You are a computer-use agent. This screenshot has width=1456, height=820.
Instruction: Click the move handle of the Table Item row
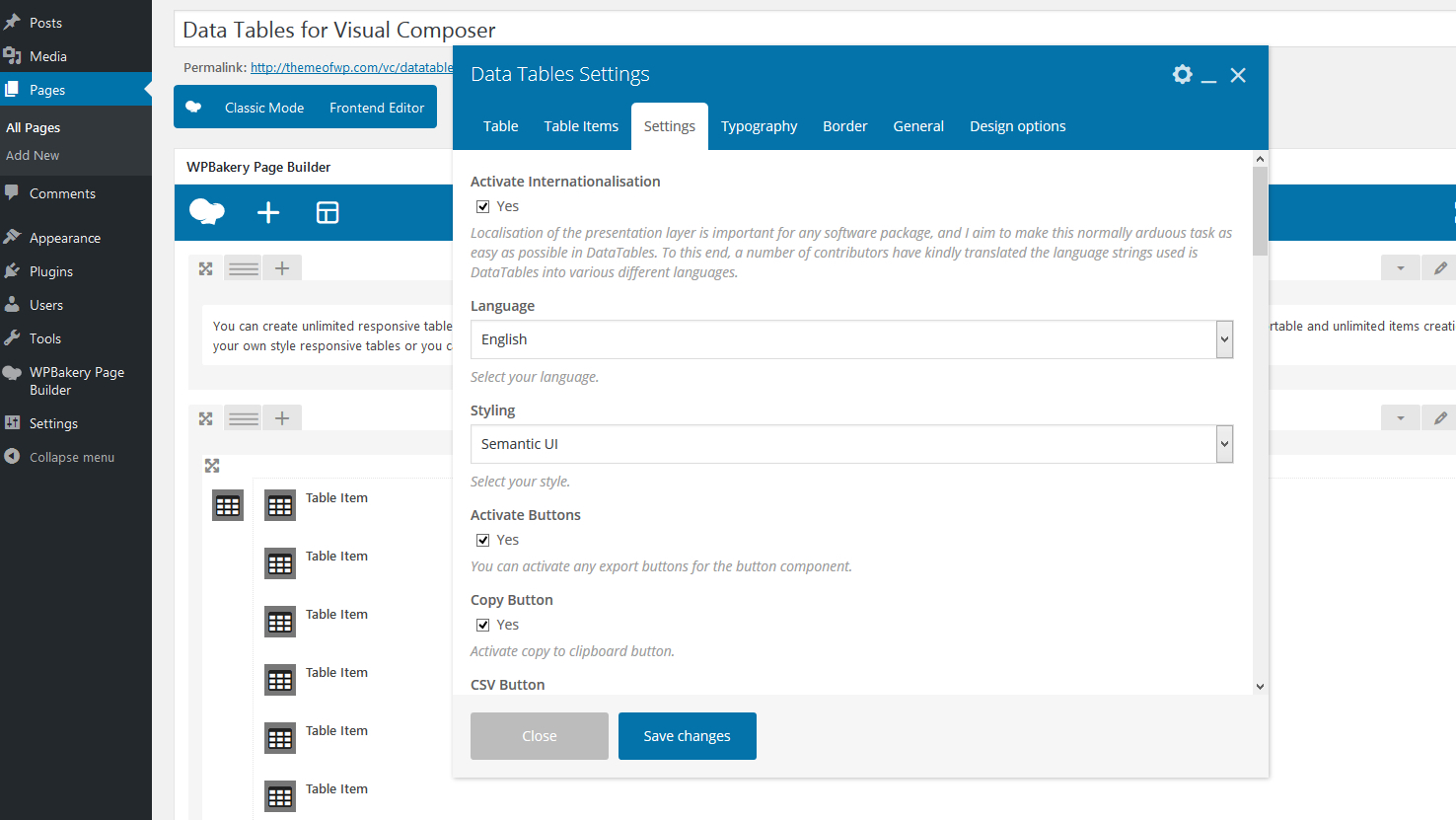206,418
